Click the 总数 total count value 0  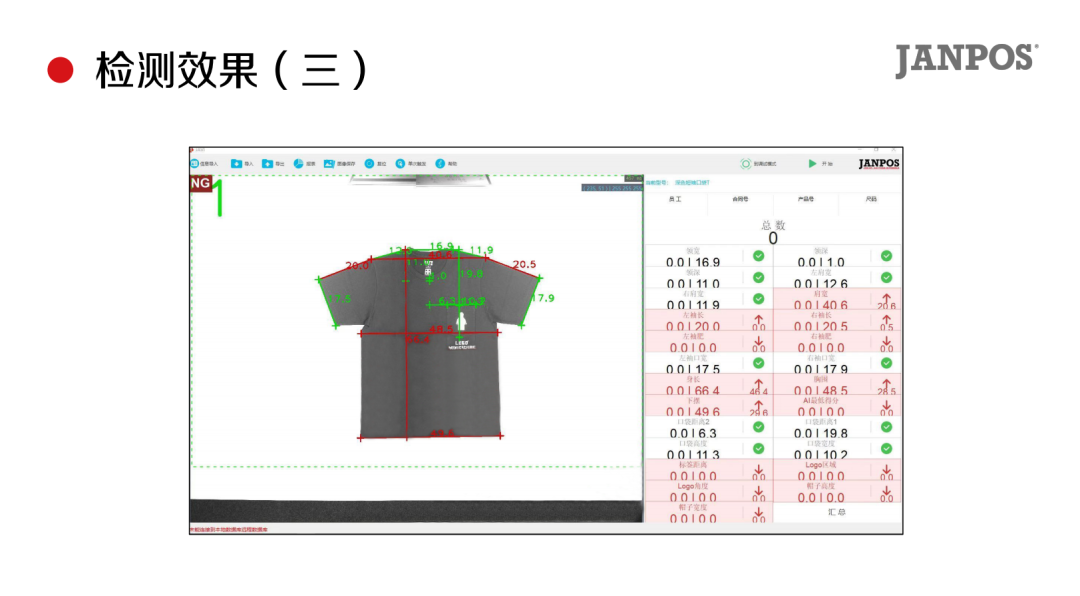[773, 238]
